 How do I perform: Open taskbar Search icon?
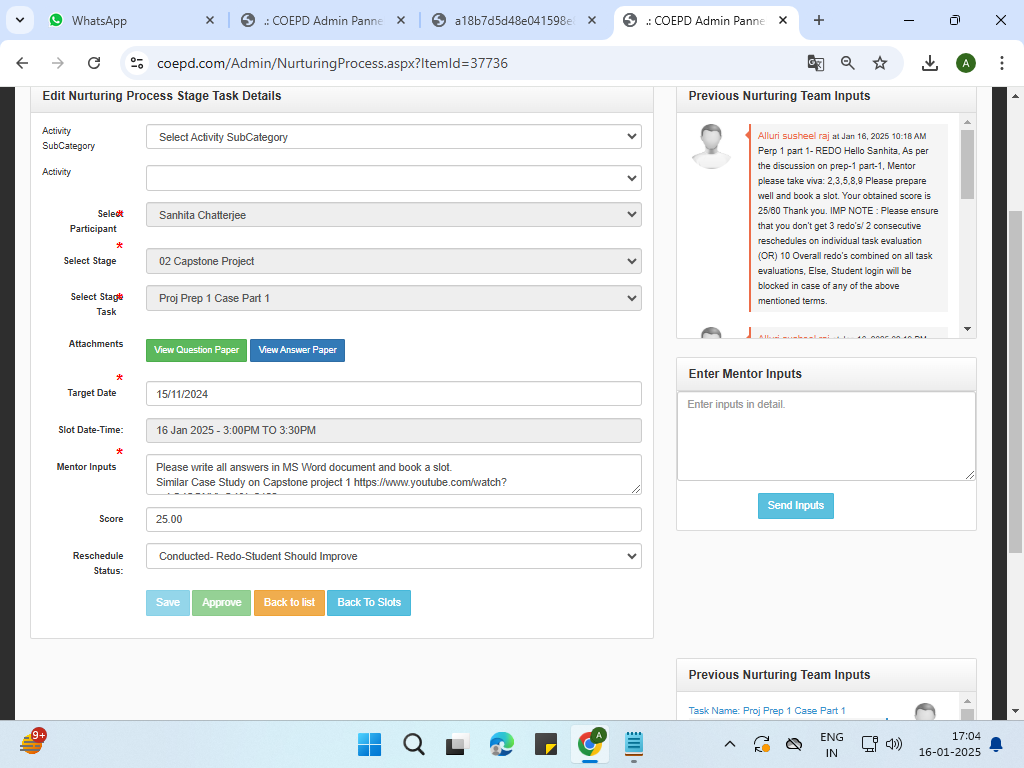[414, 744]
